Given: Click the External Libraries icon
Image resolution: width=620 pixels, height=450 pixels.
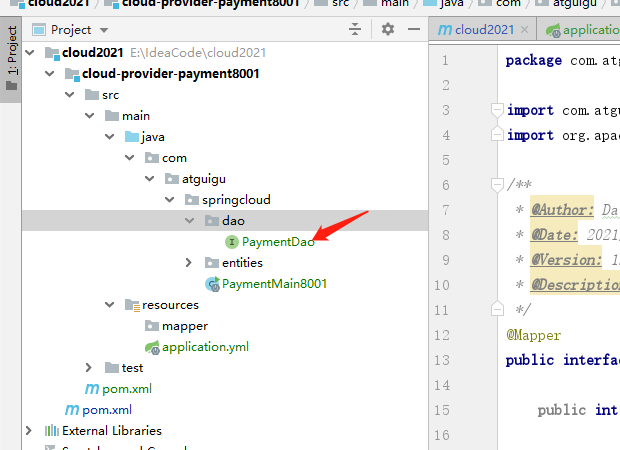Looking at the screenshot, I should click(x=52, y=431).
